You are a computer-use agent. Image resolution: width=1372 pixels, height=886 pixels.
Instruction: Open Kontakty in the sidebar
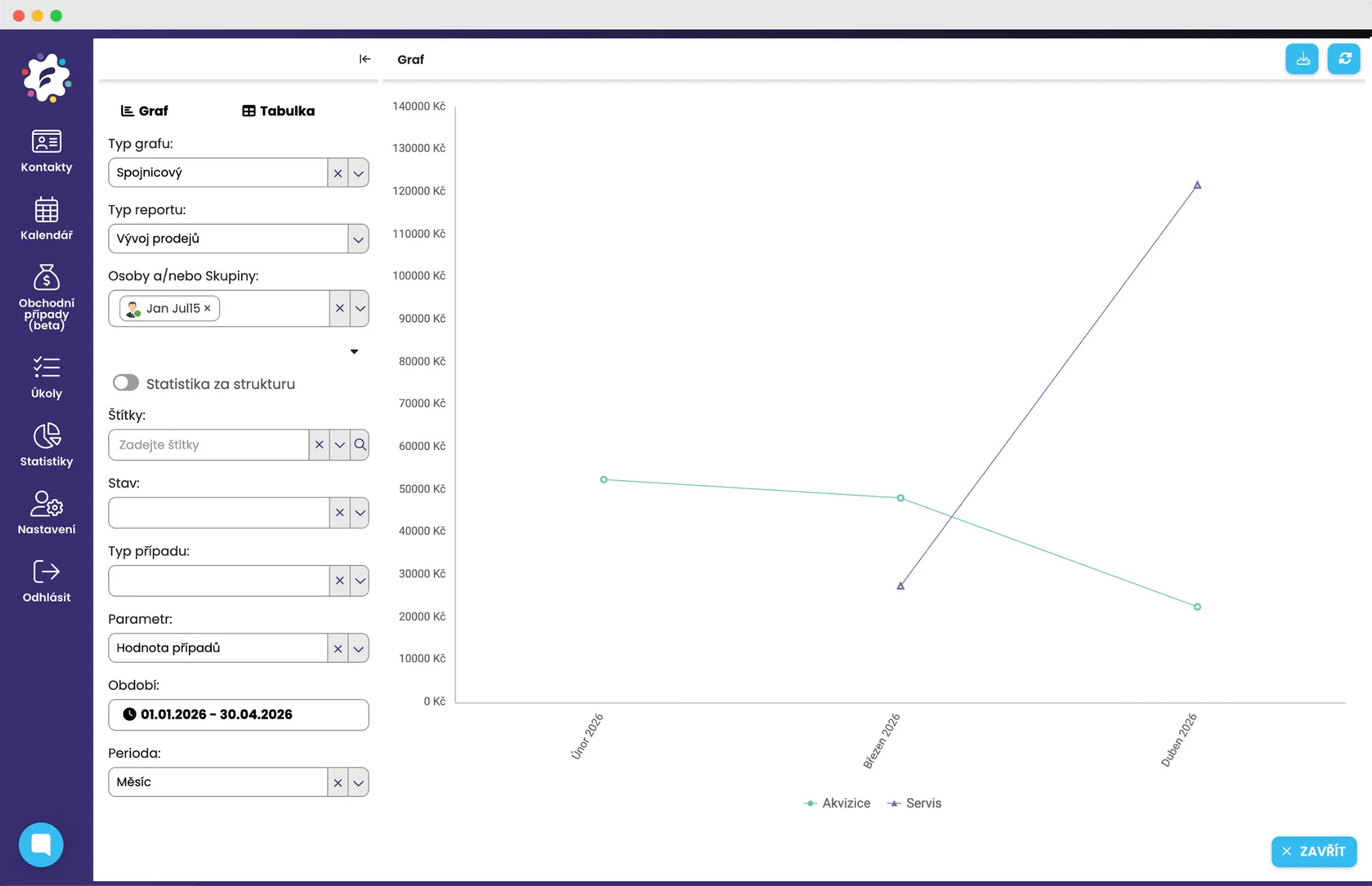(x=46, y=151)
